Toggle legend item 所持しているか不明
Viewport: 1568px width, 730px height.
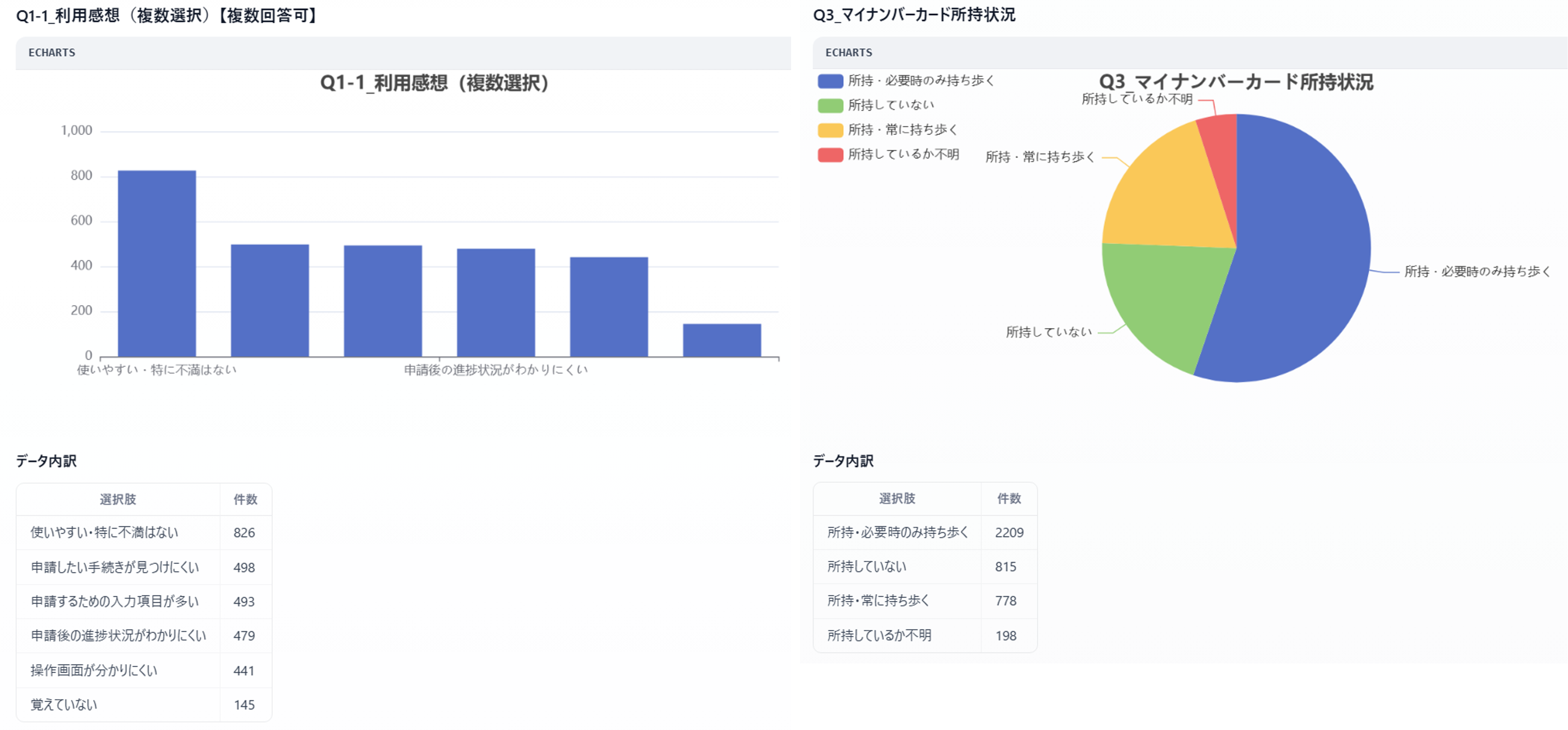pyautogui.click(x=889, y=154)
